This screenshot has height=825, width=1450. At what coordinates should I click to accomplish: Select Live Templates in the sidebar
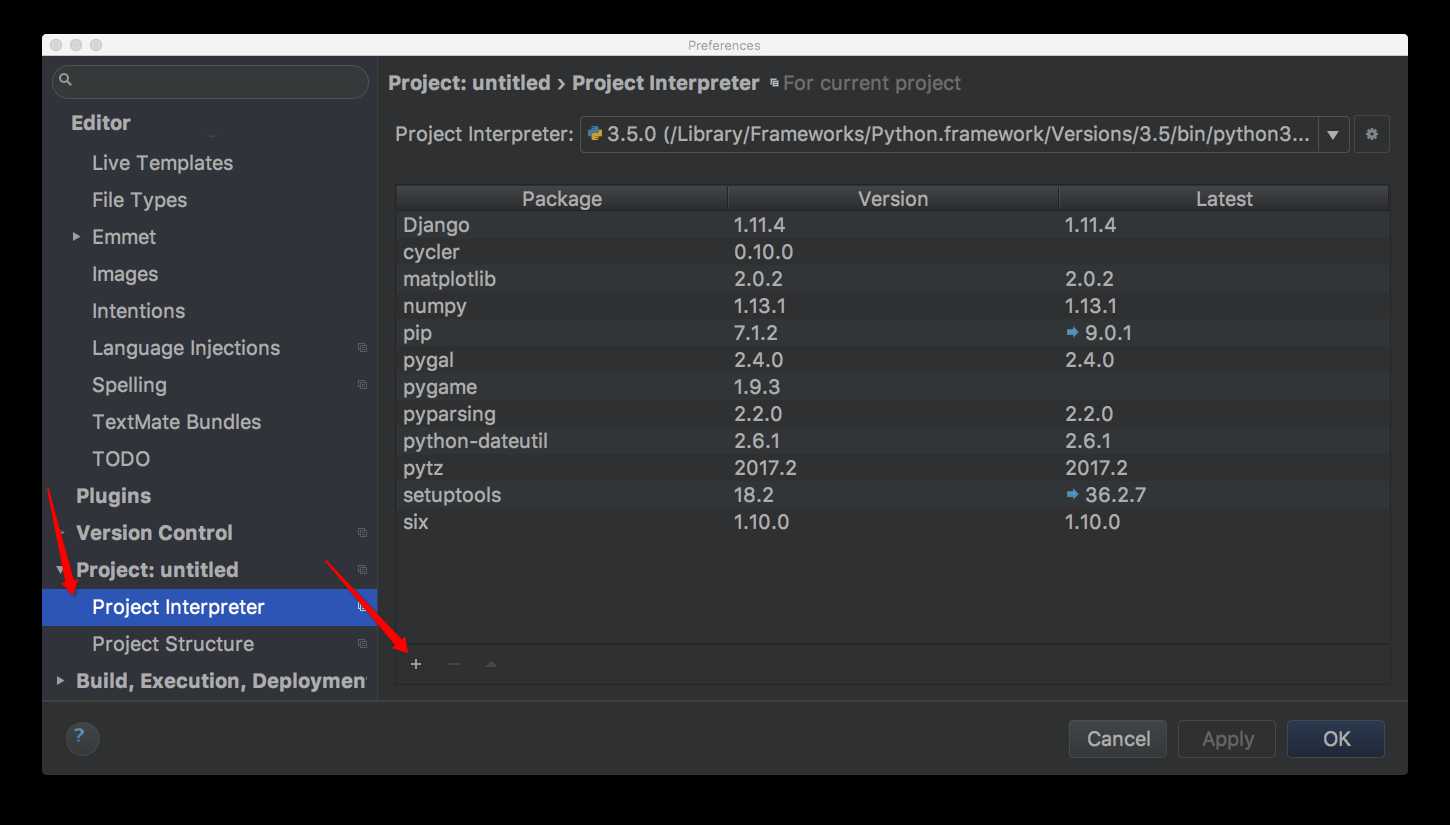pos(162,163)
